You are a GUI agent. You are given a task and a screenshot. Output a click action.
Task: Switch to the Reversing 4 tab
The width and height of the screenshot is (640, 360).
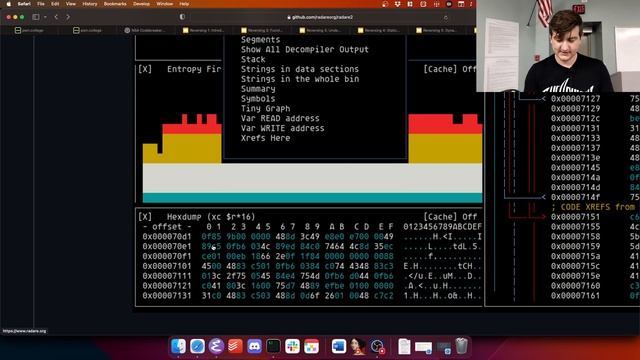[x=379, y=30]
